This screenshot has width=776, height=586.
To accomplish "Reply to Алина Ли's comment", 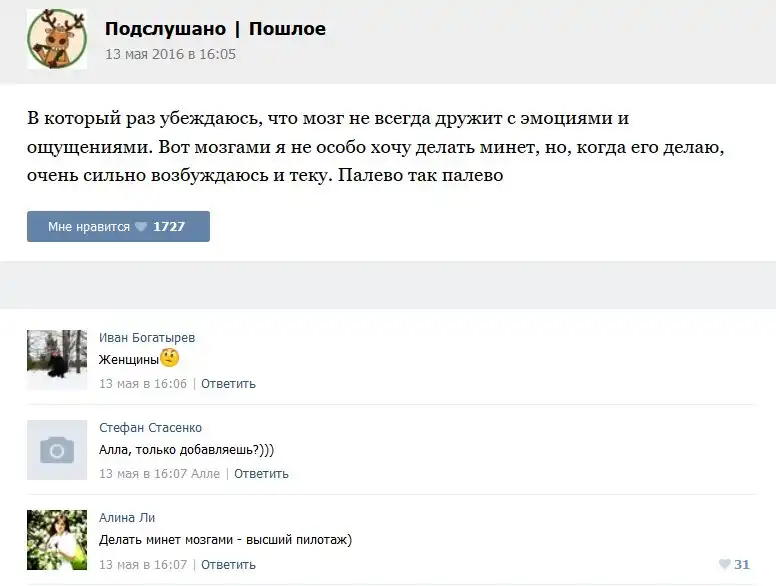I will pos(229,564).
